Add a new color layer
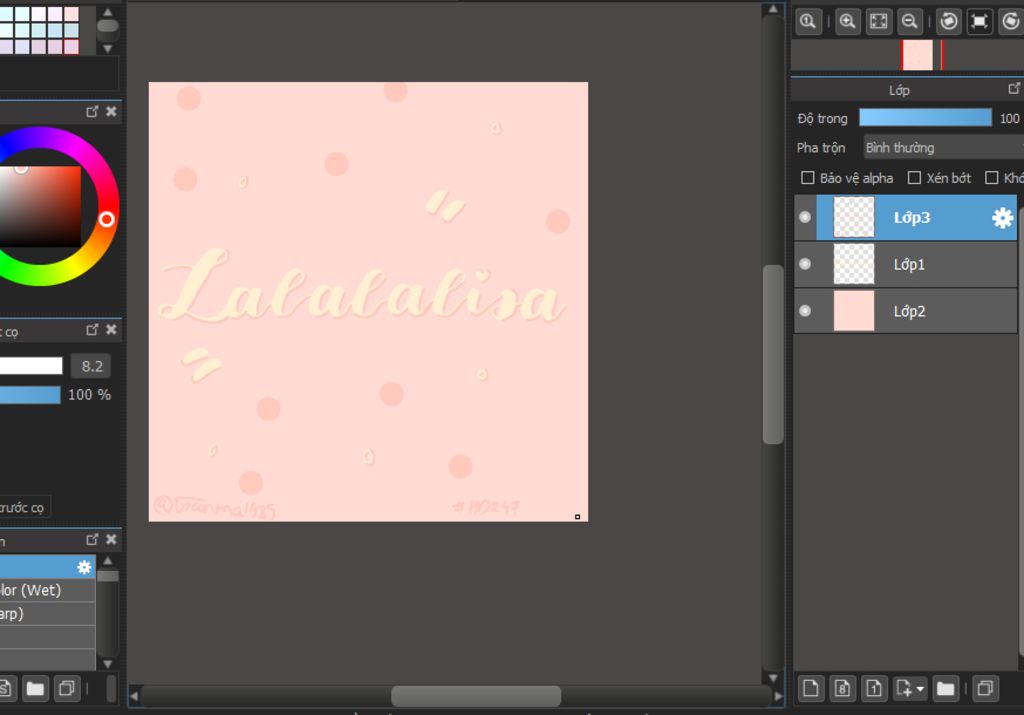The width and height of the screenshot is (1024, 715). tap(811, 688)
